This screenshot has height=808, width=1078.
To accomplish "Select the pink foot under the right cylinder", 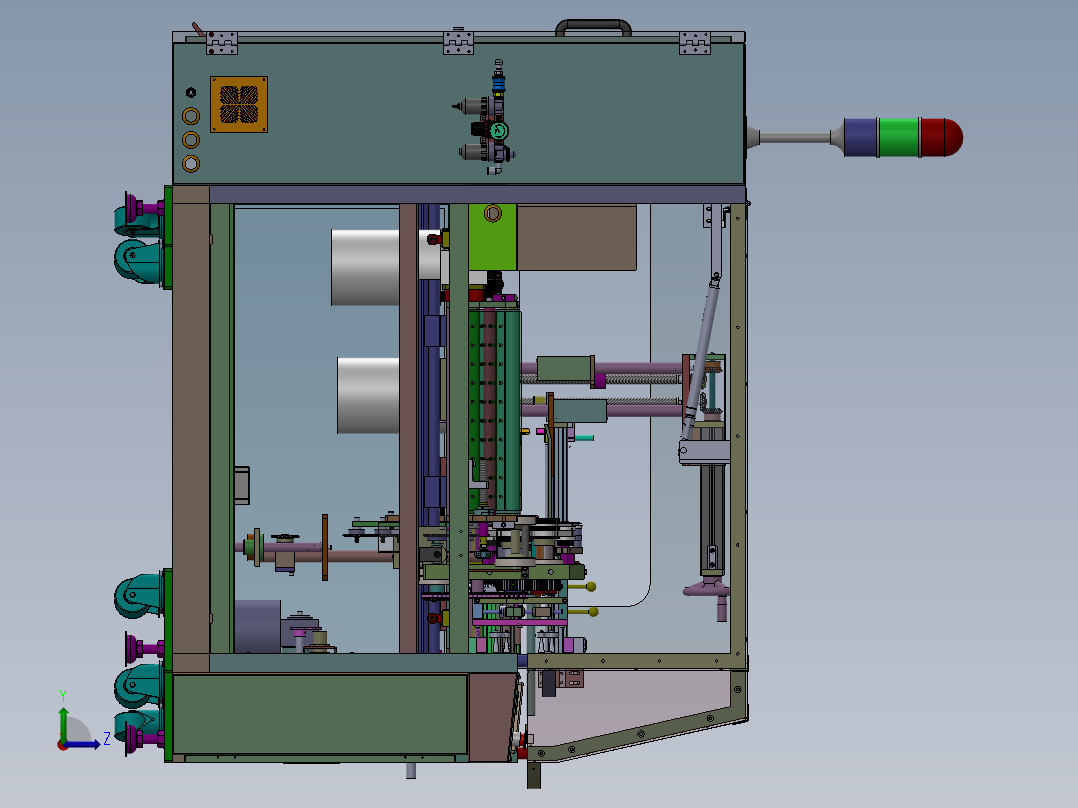I will (x=706, y=588).
